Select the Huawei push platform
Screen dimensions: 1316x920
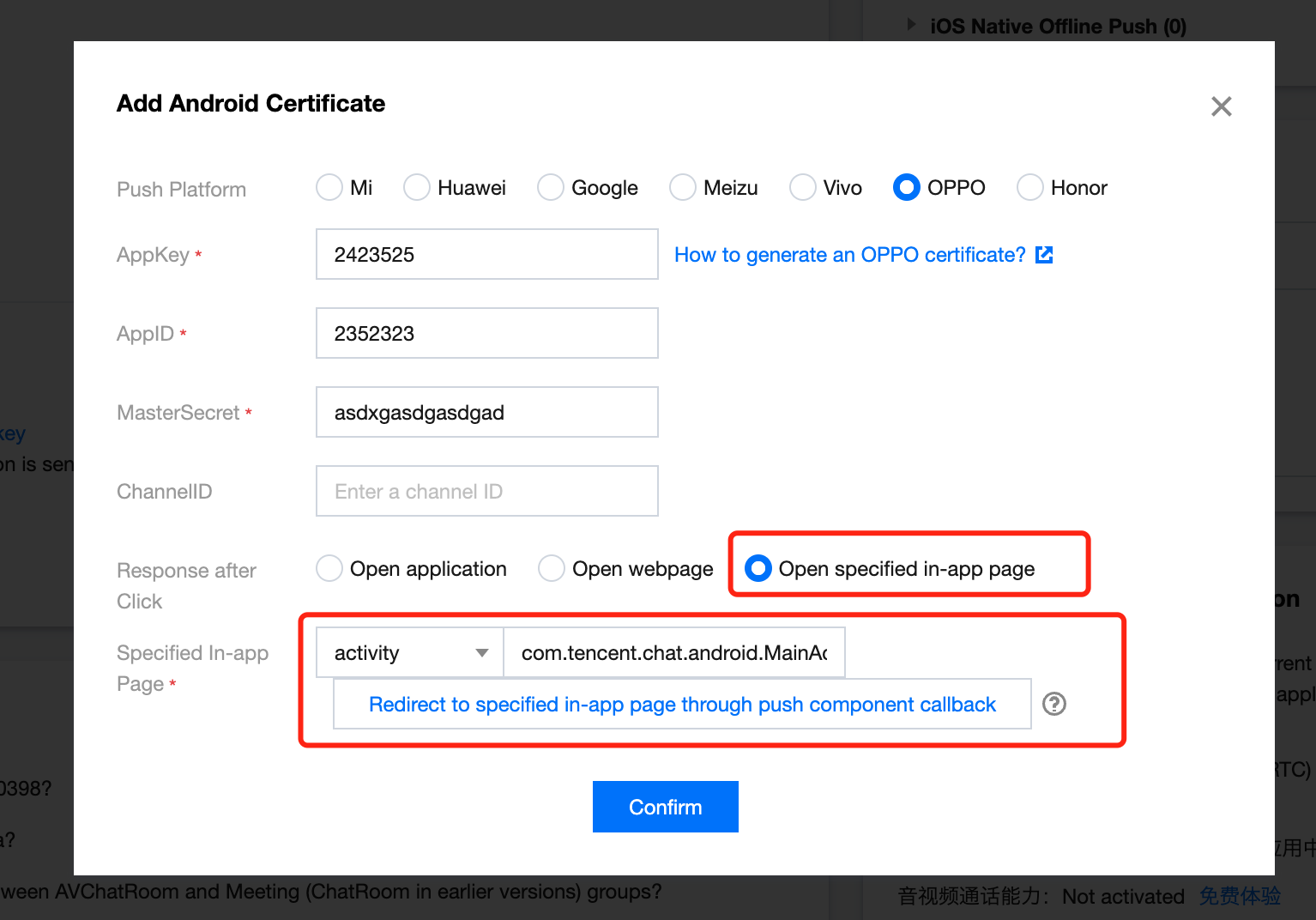tap(417, 187)
